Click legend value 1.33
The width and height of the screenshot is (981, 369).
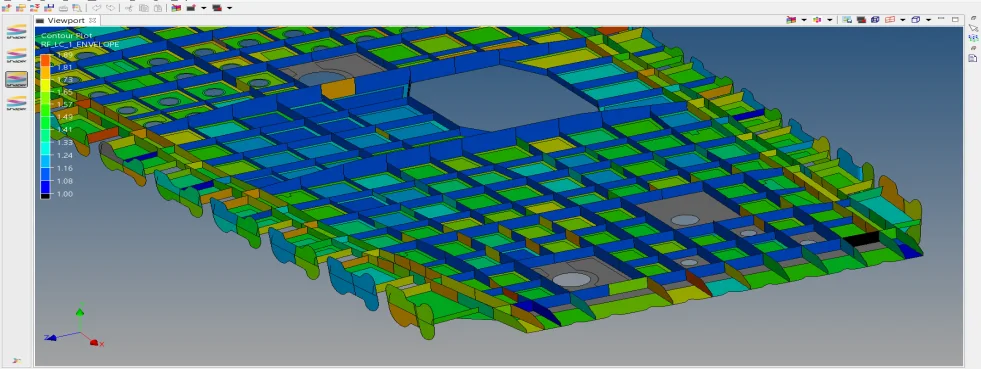(64, 143)
